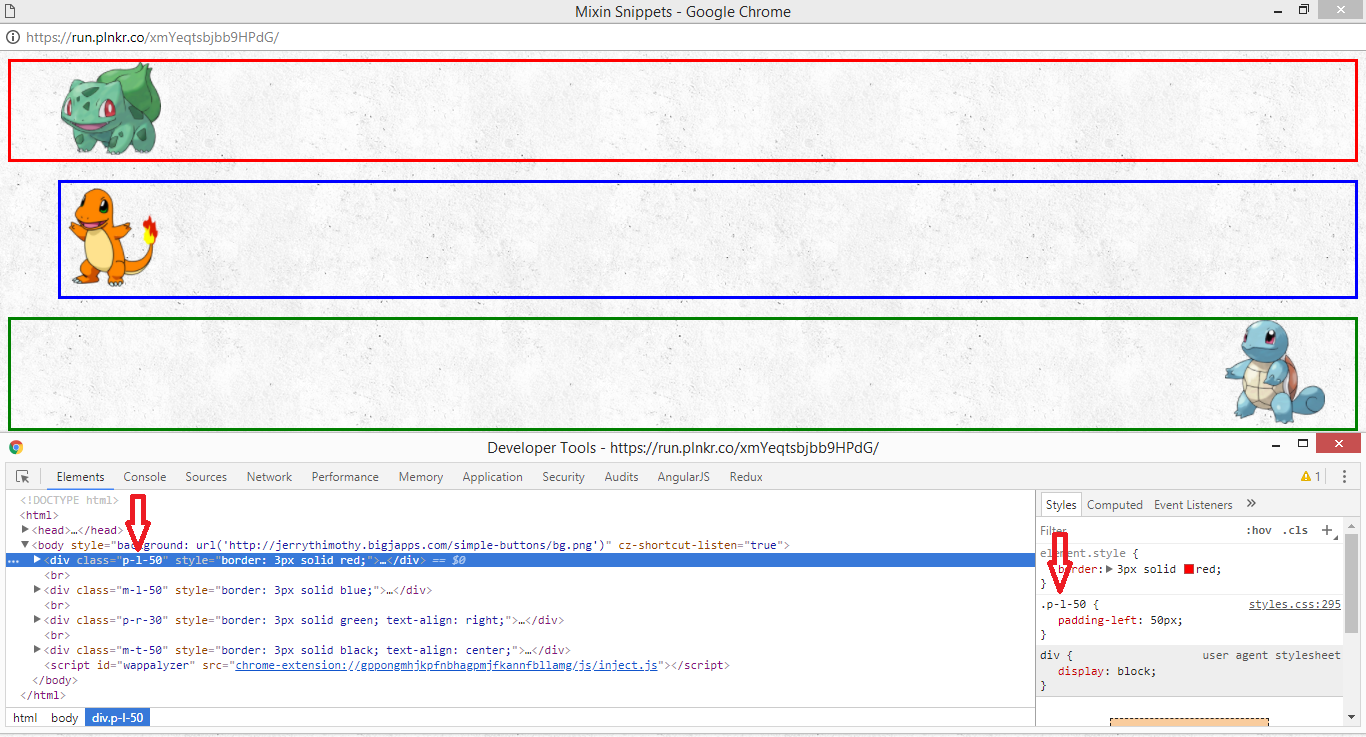Click display: block declaration
Image resolution: width=1366 pixels, height=737 pixels.
[1106, 671]
